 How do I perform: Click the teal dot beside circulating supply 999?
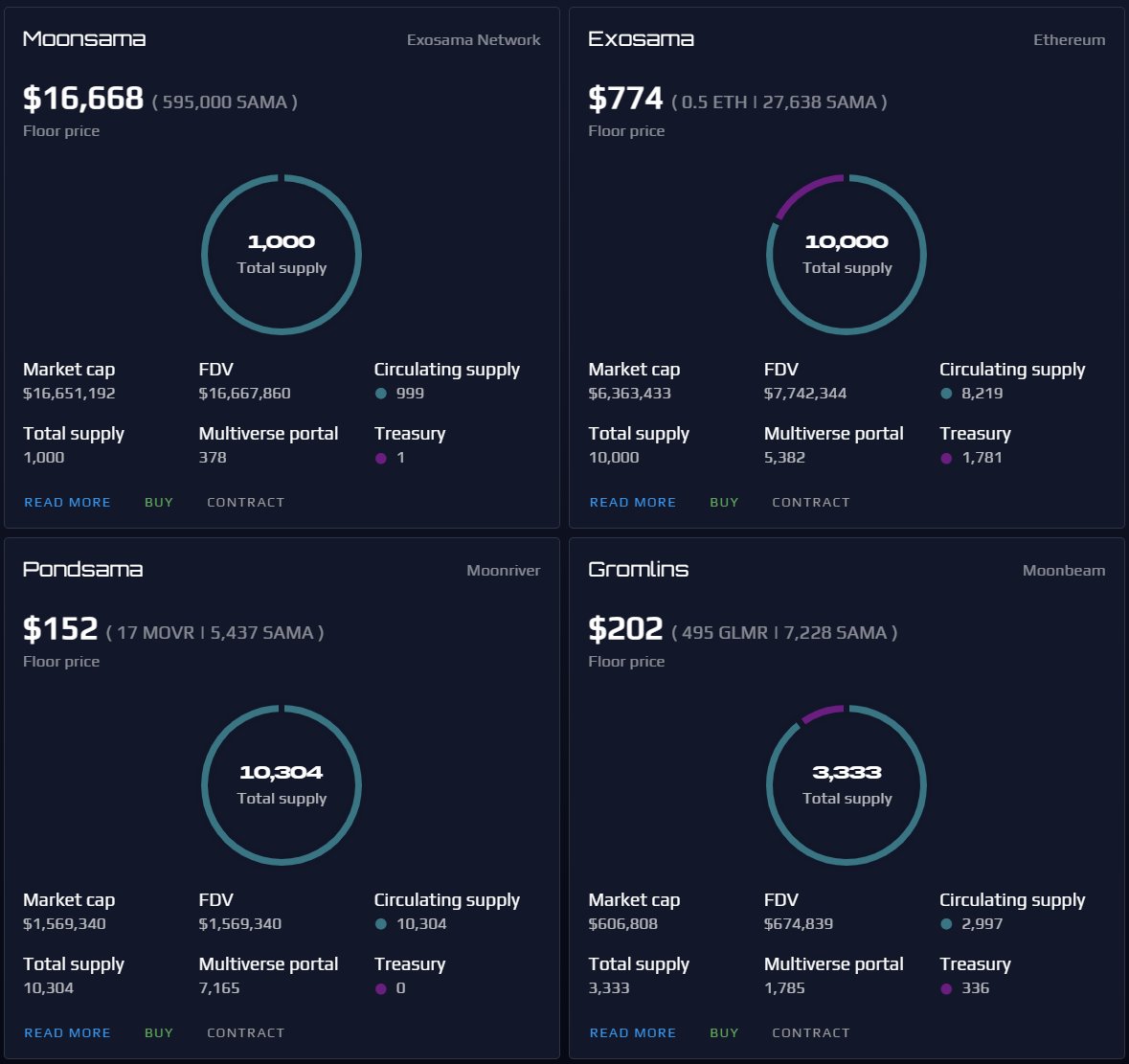coord(381,394)
